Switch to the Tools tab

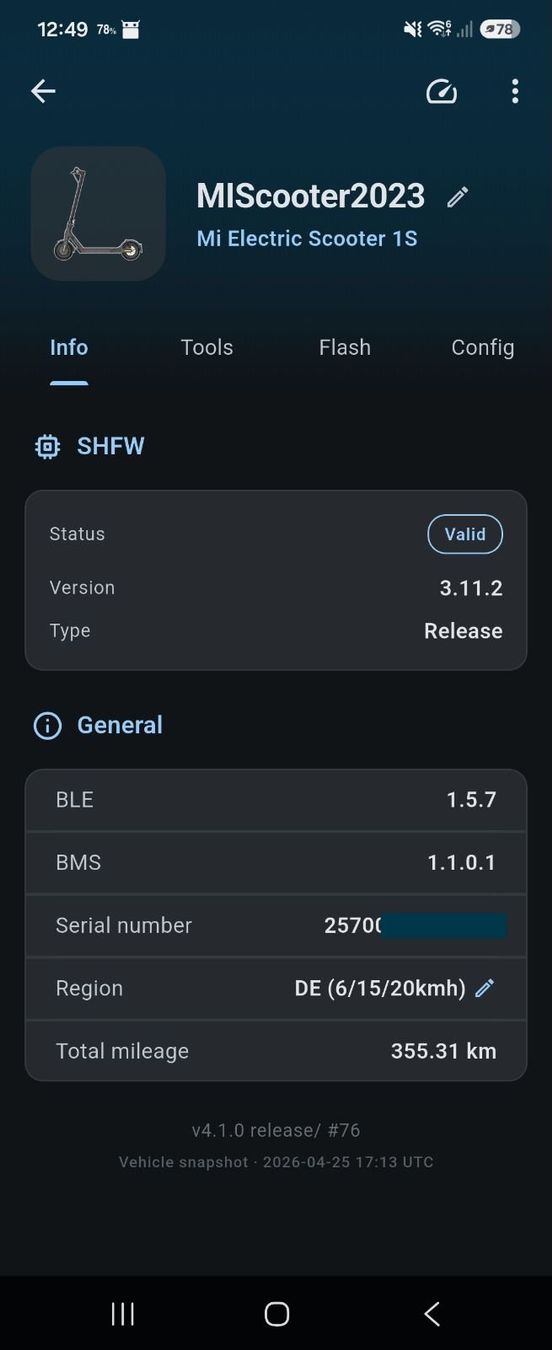[x=207, y=347]
